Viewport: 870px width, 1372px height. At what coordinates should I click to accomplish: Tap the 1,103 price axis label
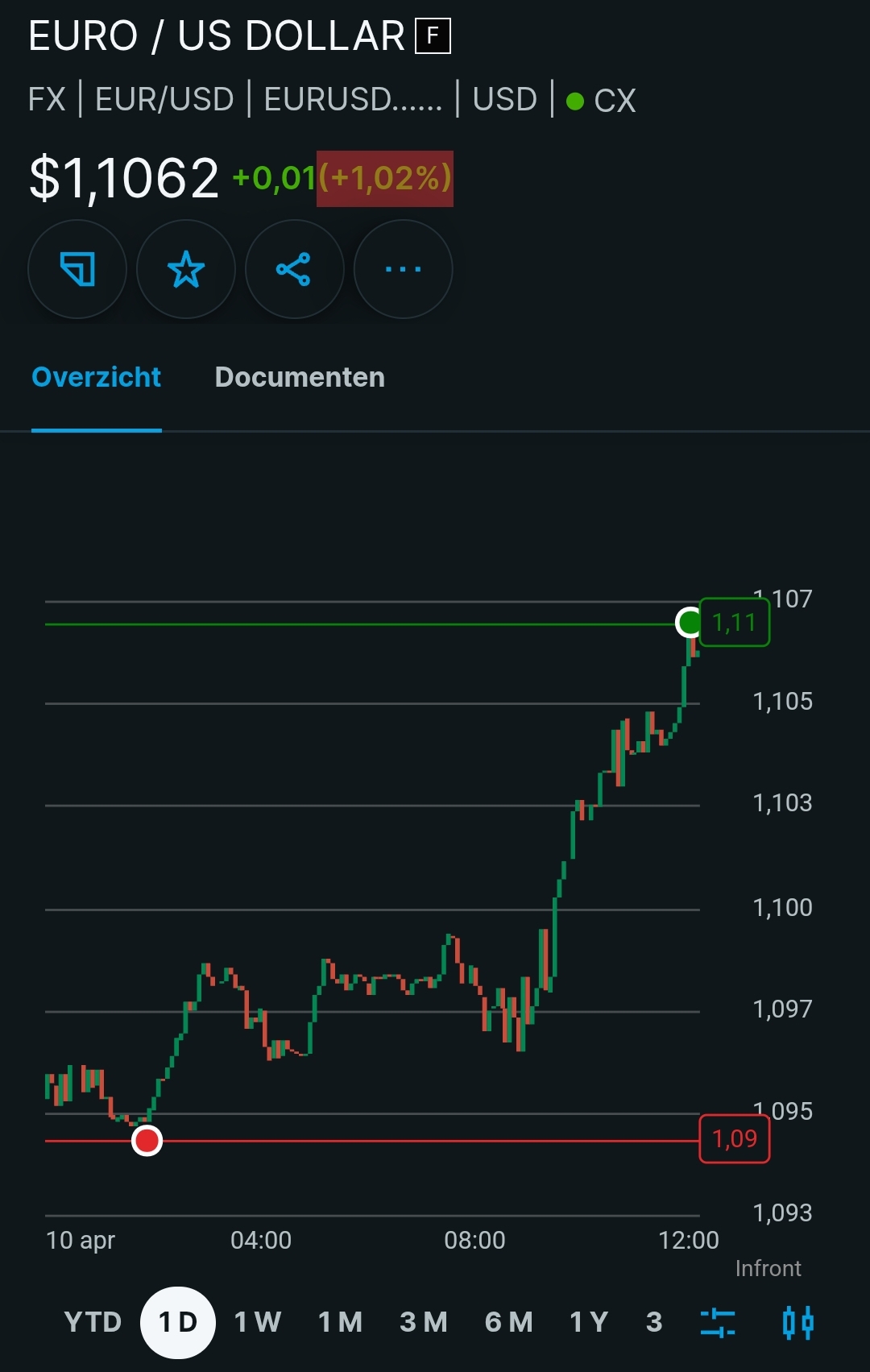pos(782,803)
